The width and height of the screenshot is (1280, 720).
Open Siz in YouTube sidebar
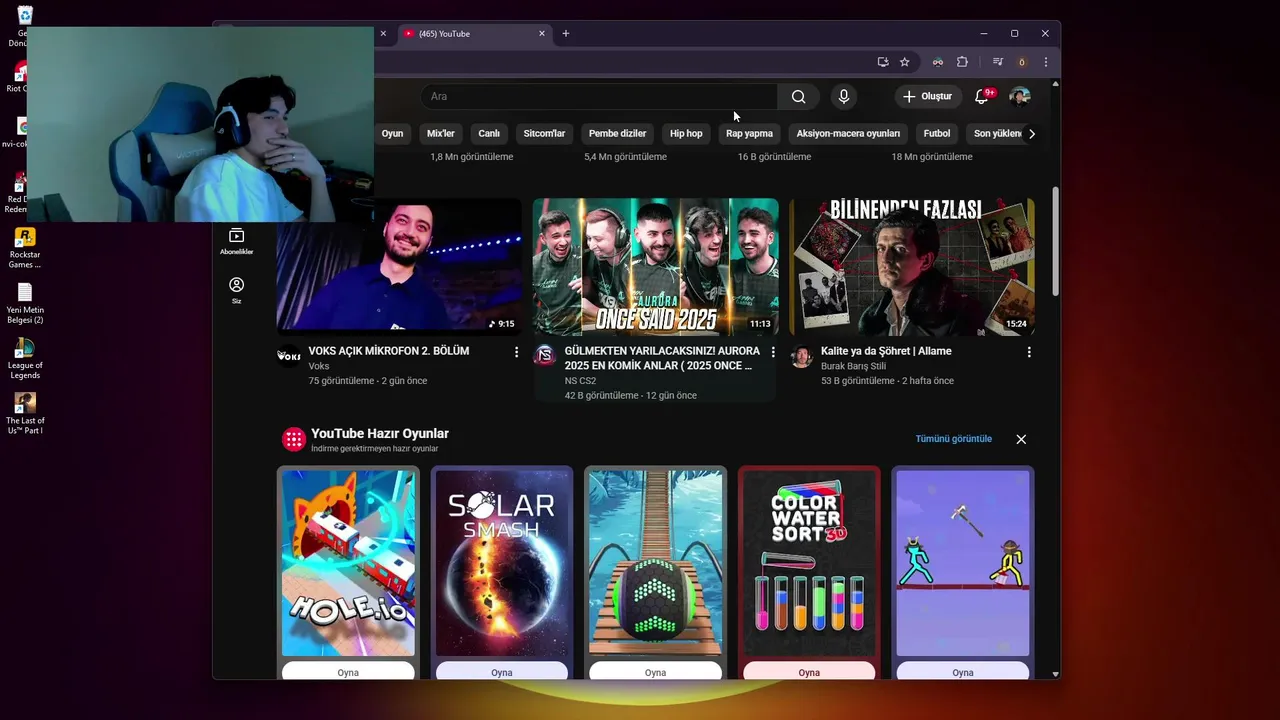(236, 290)
